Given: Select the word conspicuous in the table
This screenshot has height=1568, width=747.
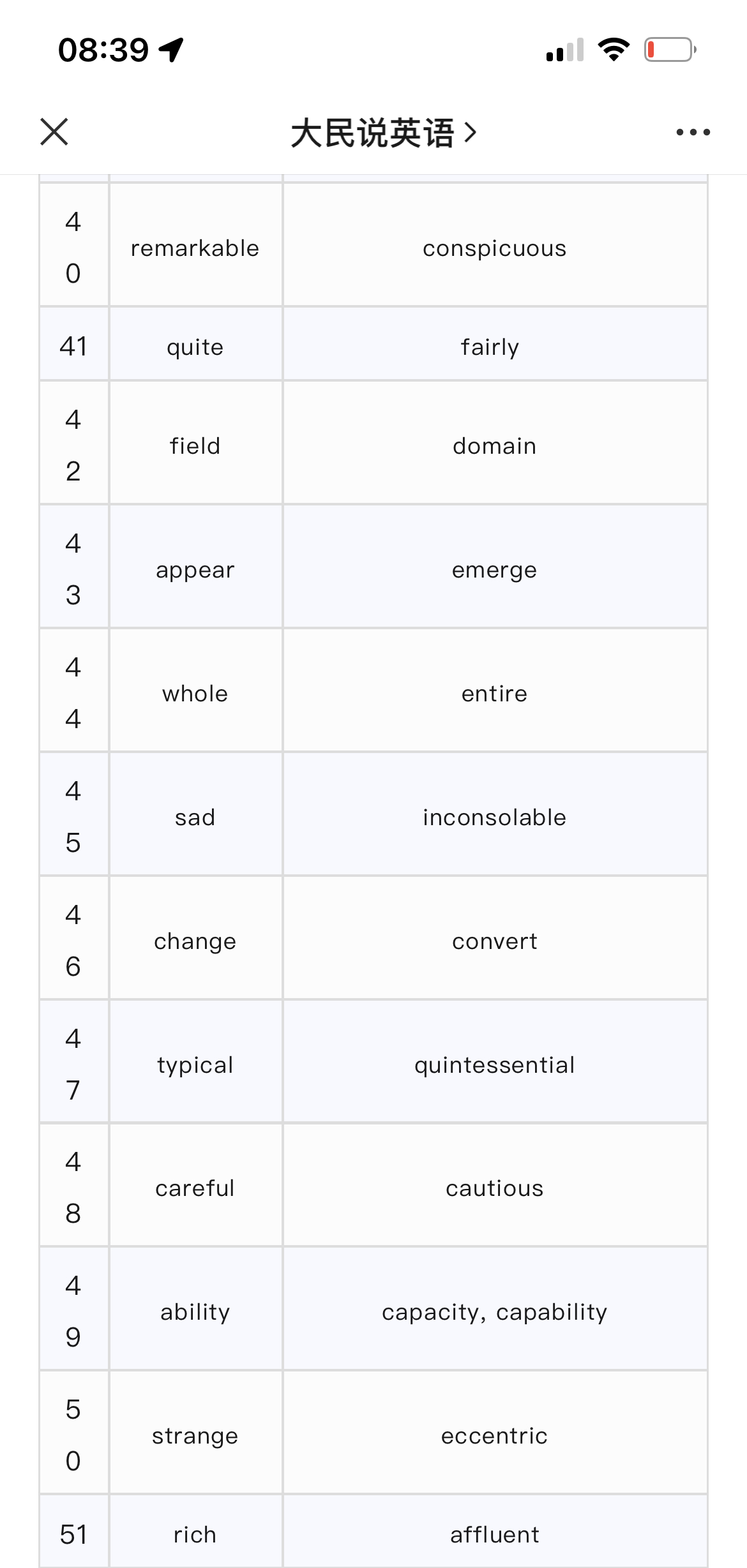Looking at the screenshot, I should pos(495,248).
